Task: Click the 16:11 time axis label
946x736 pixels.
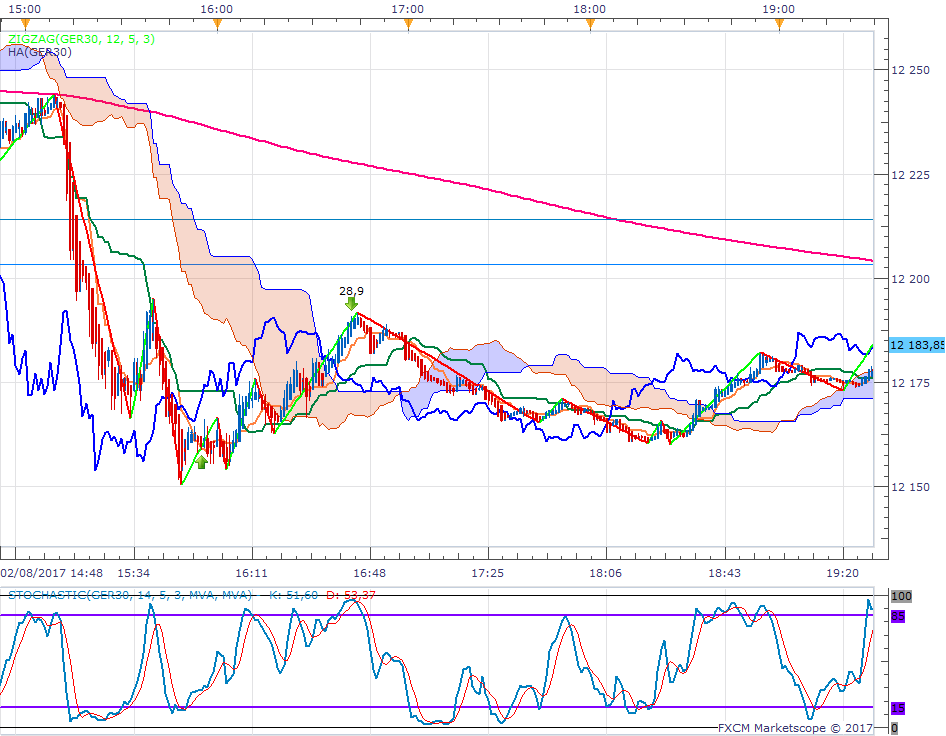Action: tap(251, 573)
